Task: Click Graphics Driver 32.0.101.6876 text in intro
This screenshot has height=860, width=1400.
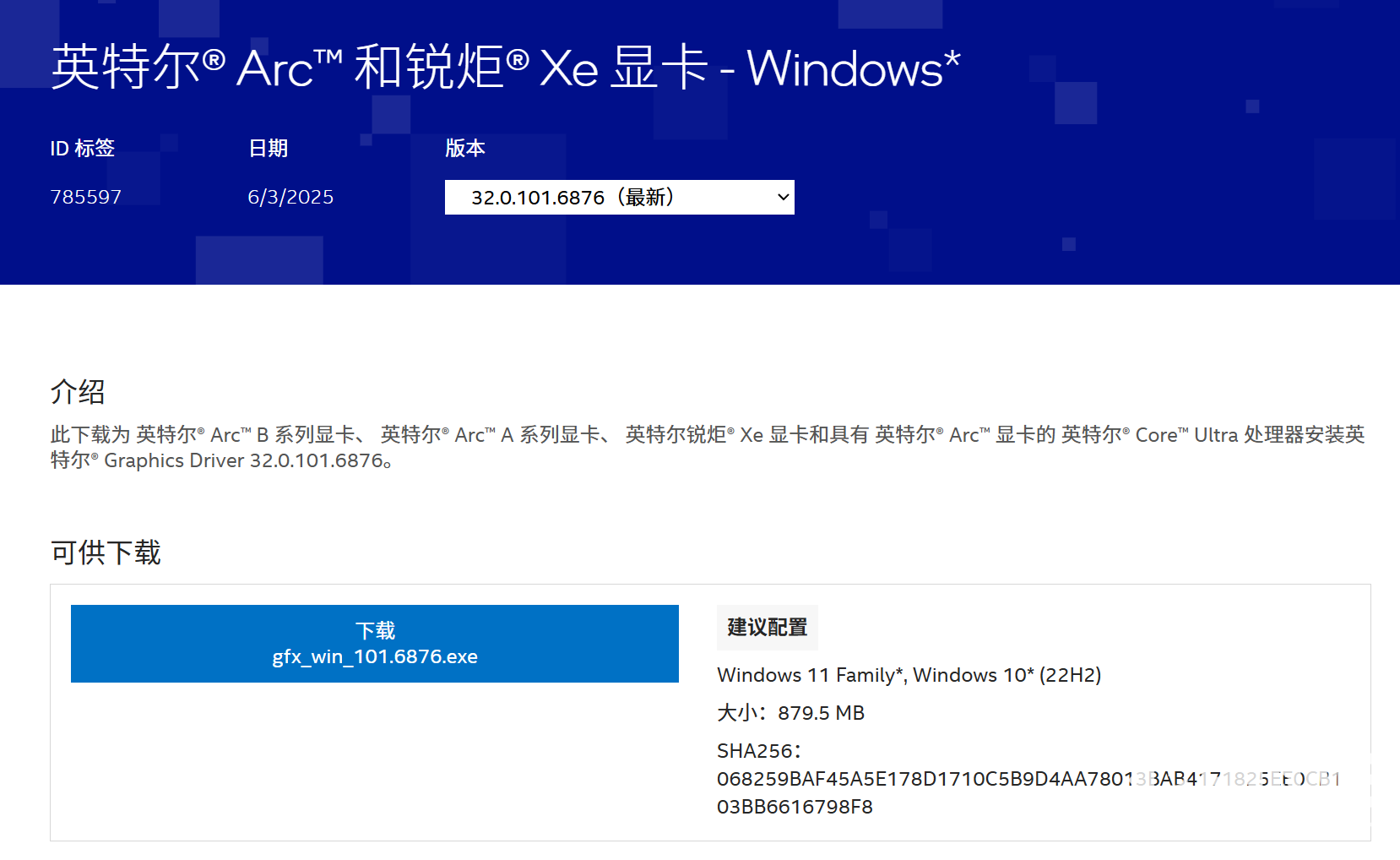Action: pos(244,460)
